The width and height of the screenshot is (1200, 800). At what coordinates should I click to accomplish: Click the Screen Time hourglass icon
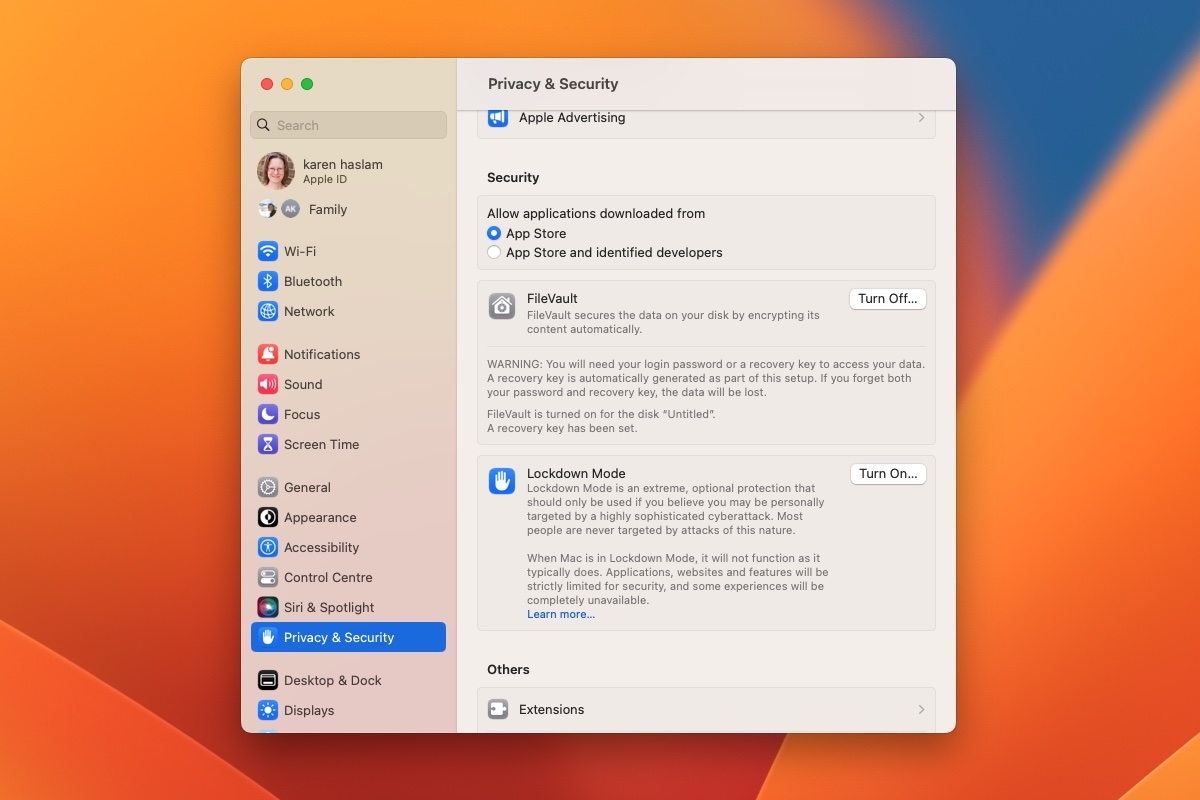267,444
